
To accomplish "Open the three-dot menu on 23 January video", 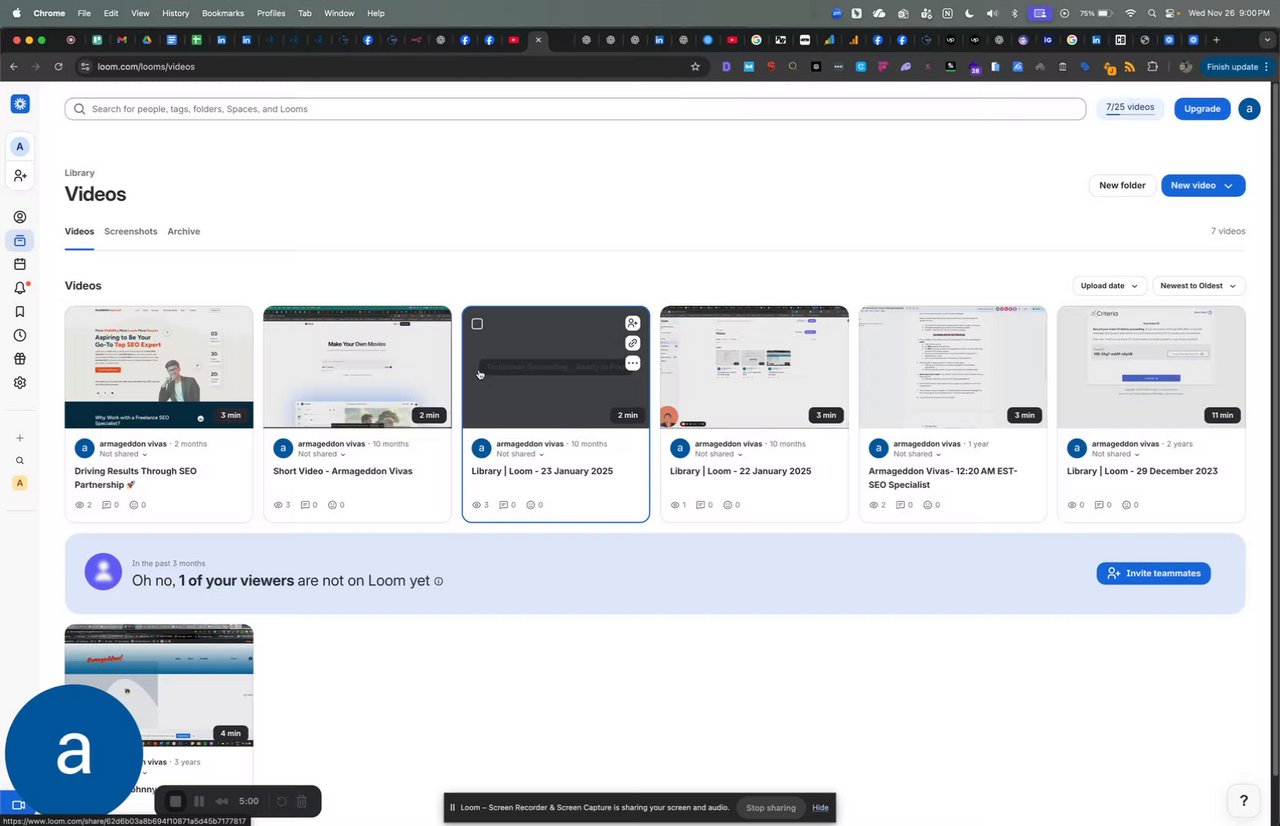I will pos(633,363).
